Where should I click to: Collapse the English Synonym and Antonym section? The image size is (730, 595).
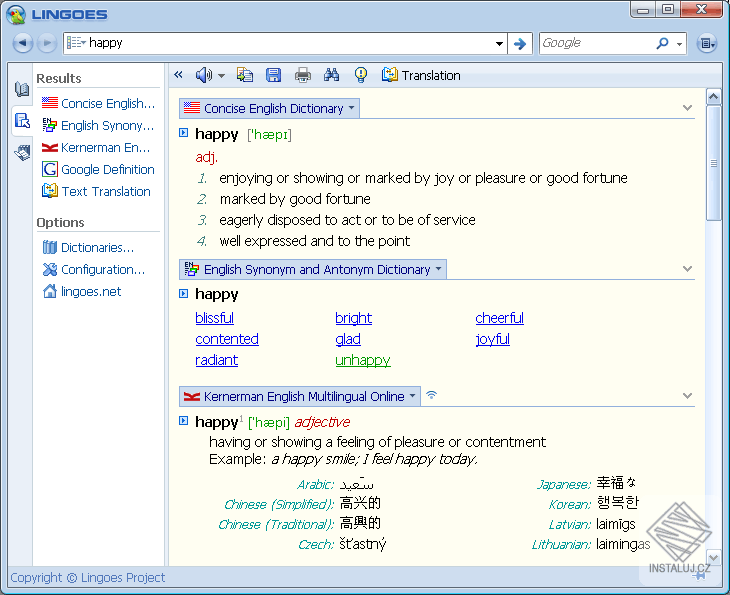click(x=687, y=269)
